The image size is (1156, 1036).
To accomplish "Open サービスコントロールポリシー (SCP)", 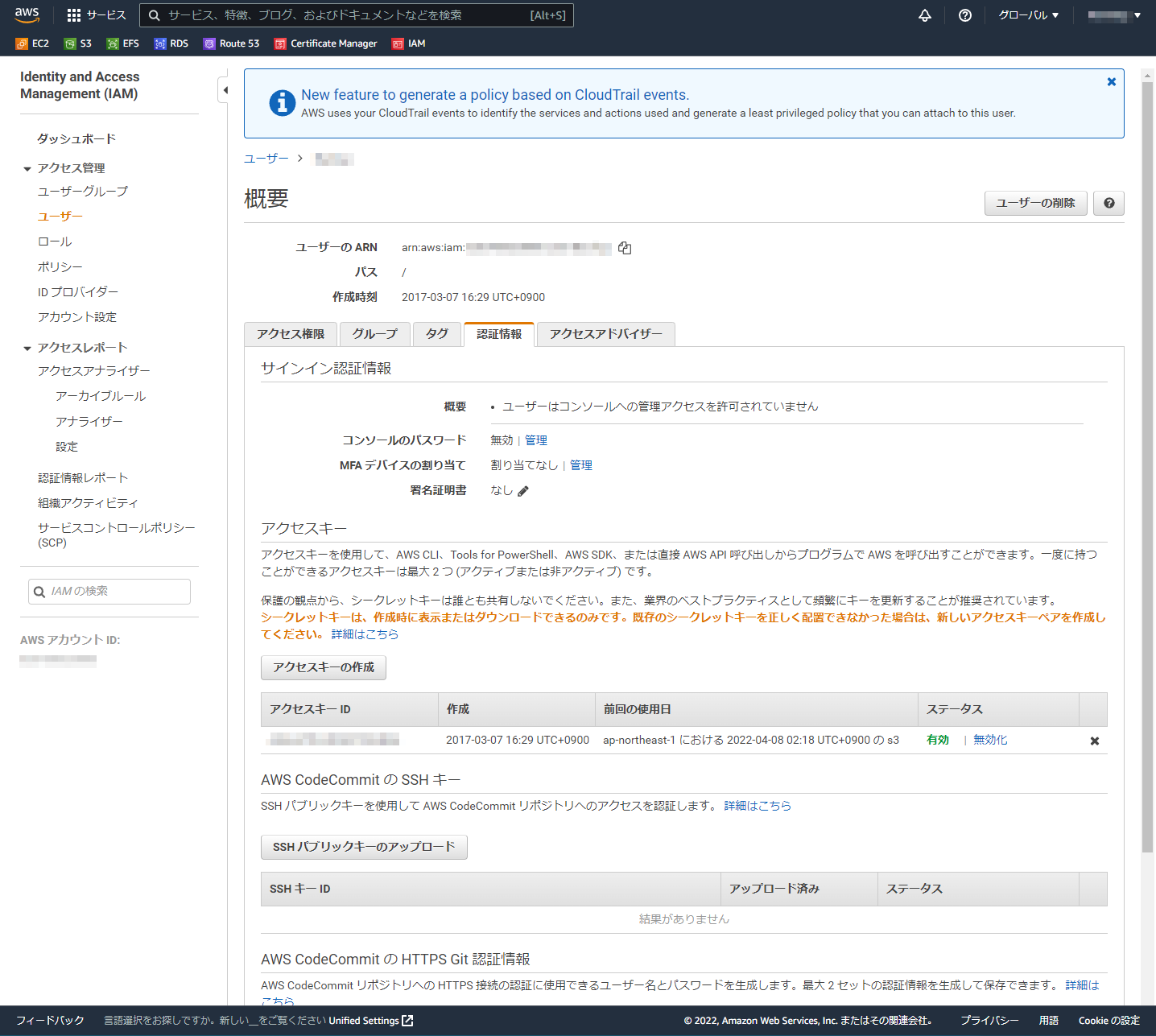I will pyautogui.click(x=117, y=535).
